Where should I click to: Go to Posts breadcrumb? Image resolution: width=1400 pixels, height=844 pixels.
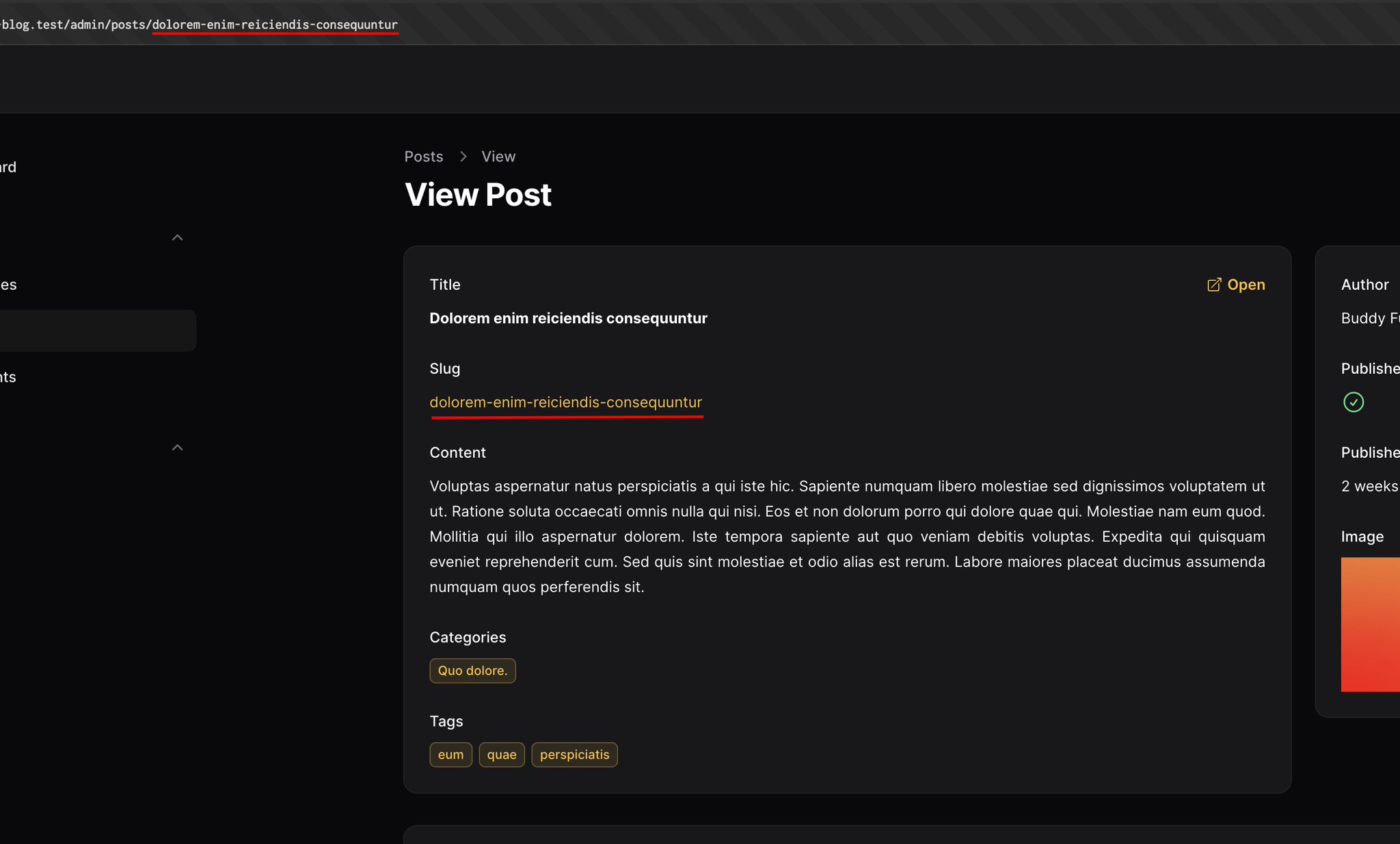point(423,156)
